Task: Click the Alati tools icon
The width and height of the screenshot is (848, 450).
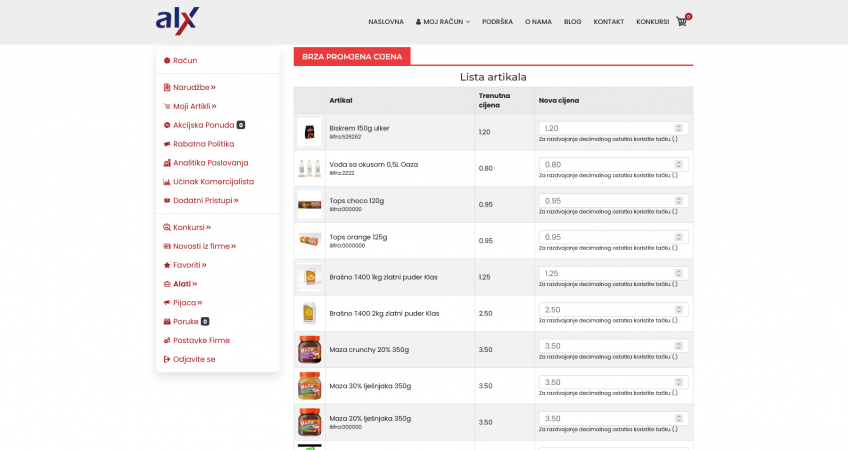Action: point(167,284)
